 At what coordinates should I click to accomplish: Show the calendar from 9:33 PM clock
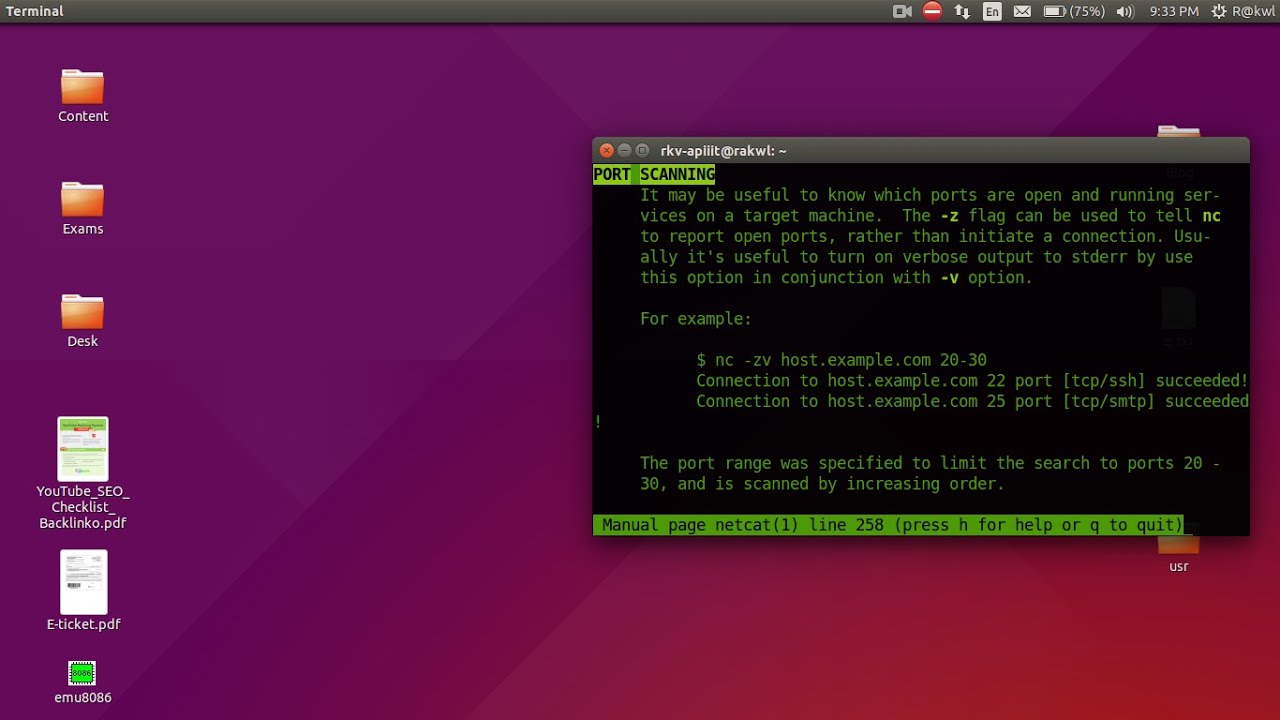coord(1174,12)
